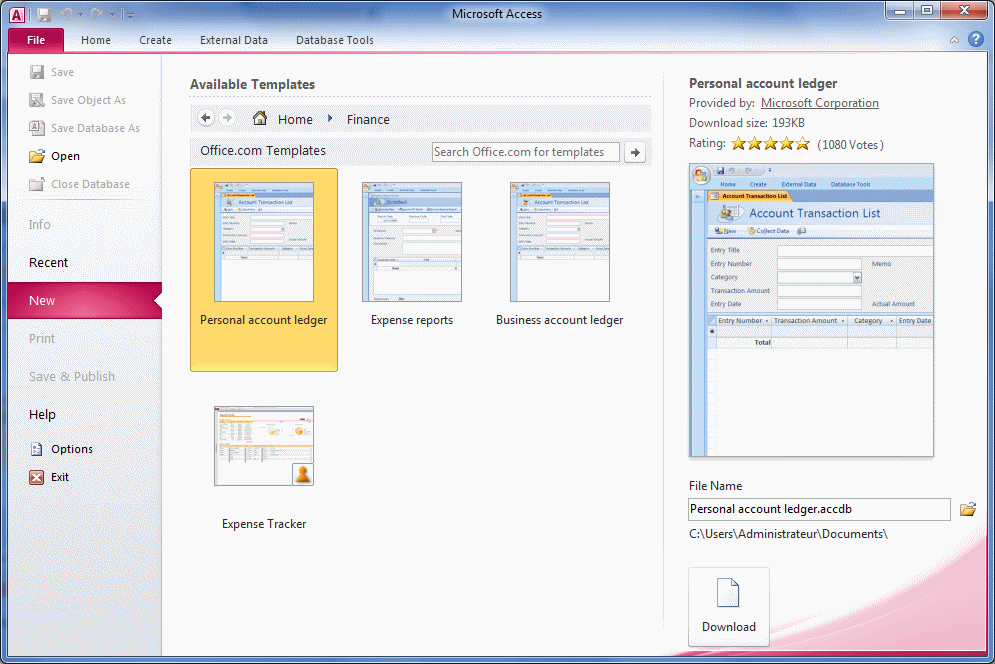The height and width of the screenshot is (664, 995).
Task: Rate the template using the star rating
Action: coord(770,144)
